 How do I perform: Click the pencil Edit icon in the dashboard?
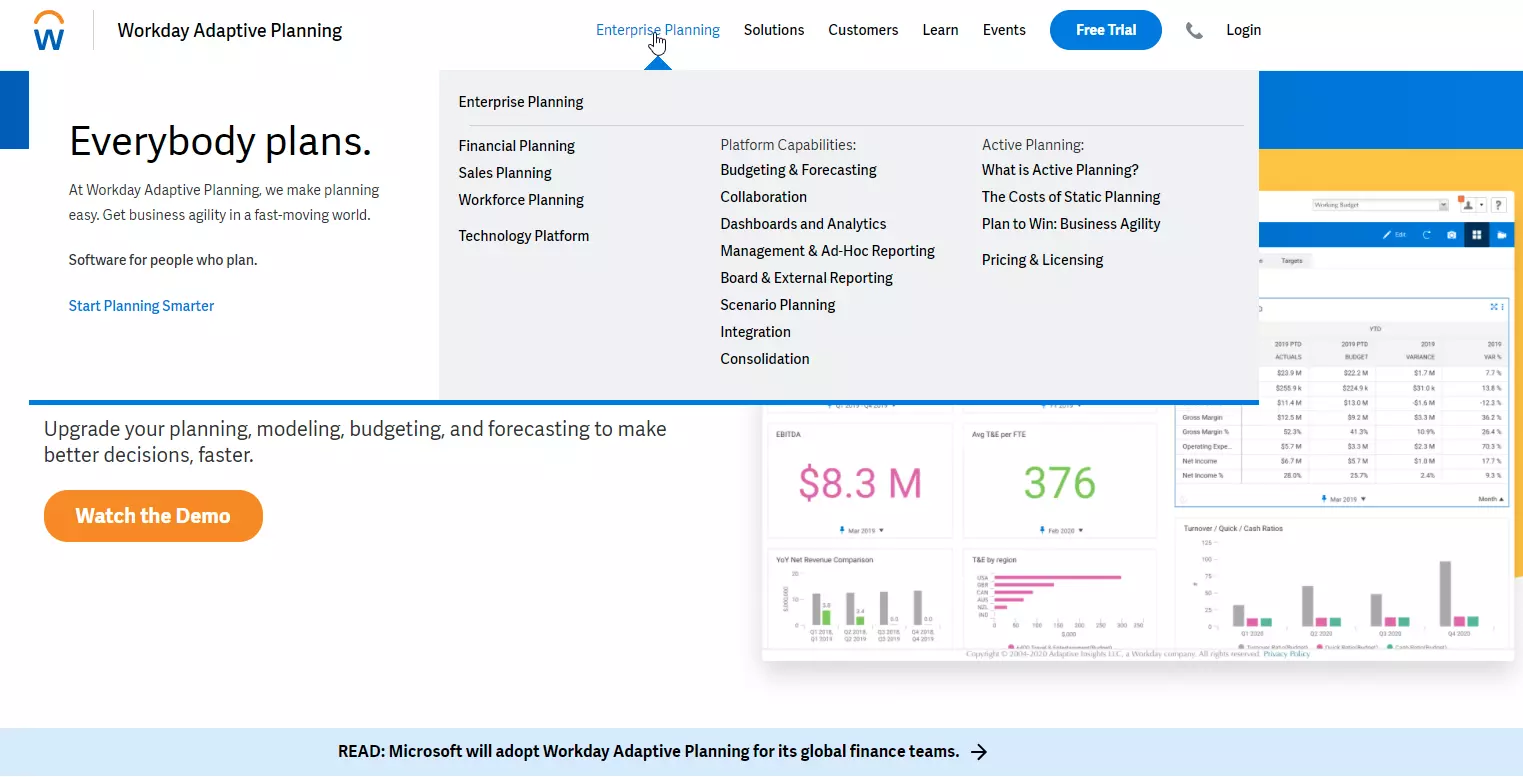[x=1394, y=235]
